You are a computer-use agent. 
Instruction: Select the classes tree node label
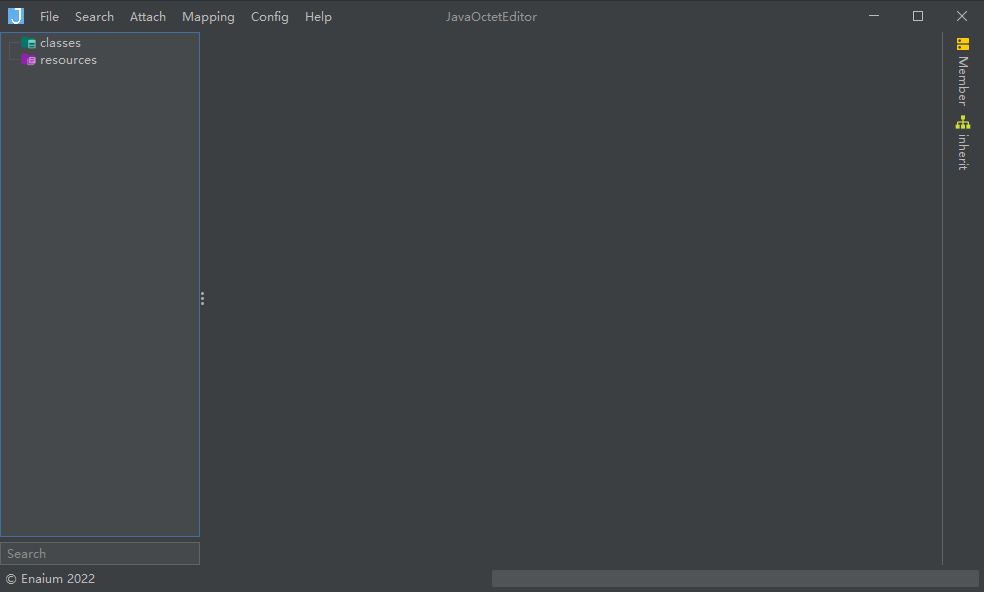pyautogui.click(x=60, y=43)
